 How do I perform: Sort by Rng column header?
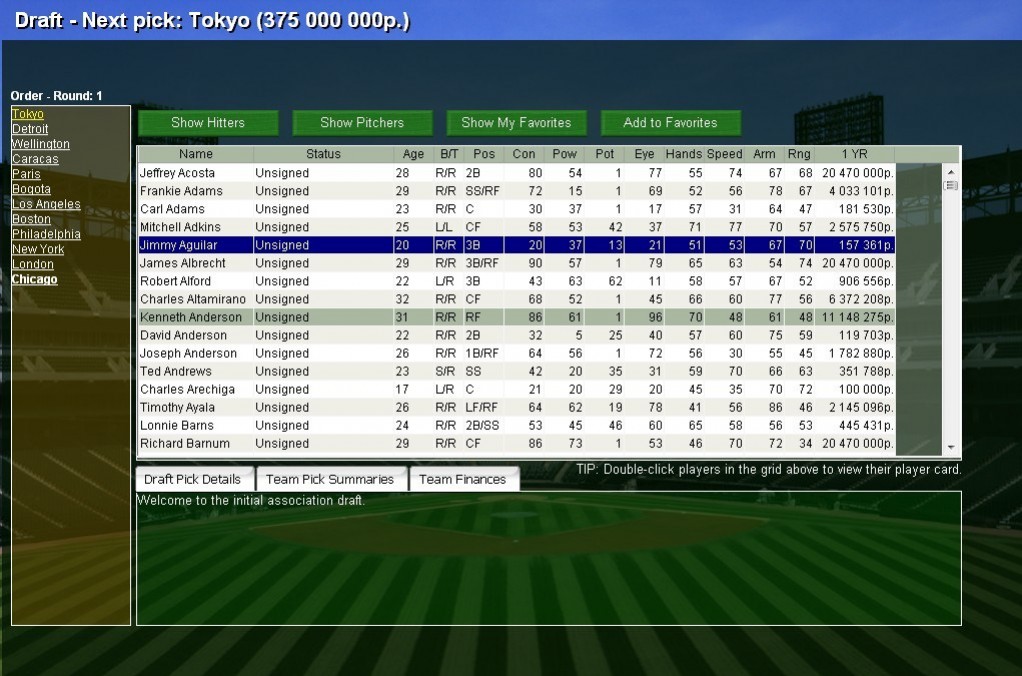tap(799, 154)
